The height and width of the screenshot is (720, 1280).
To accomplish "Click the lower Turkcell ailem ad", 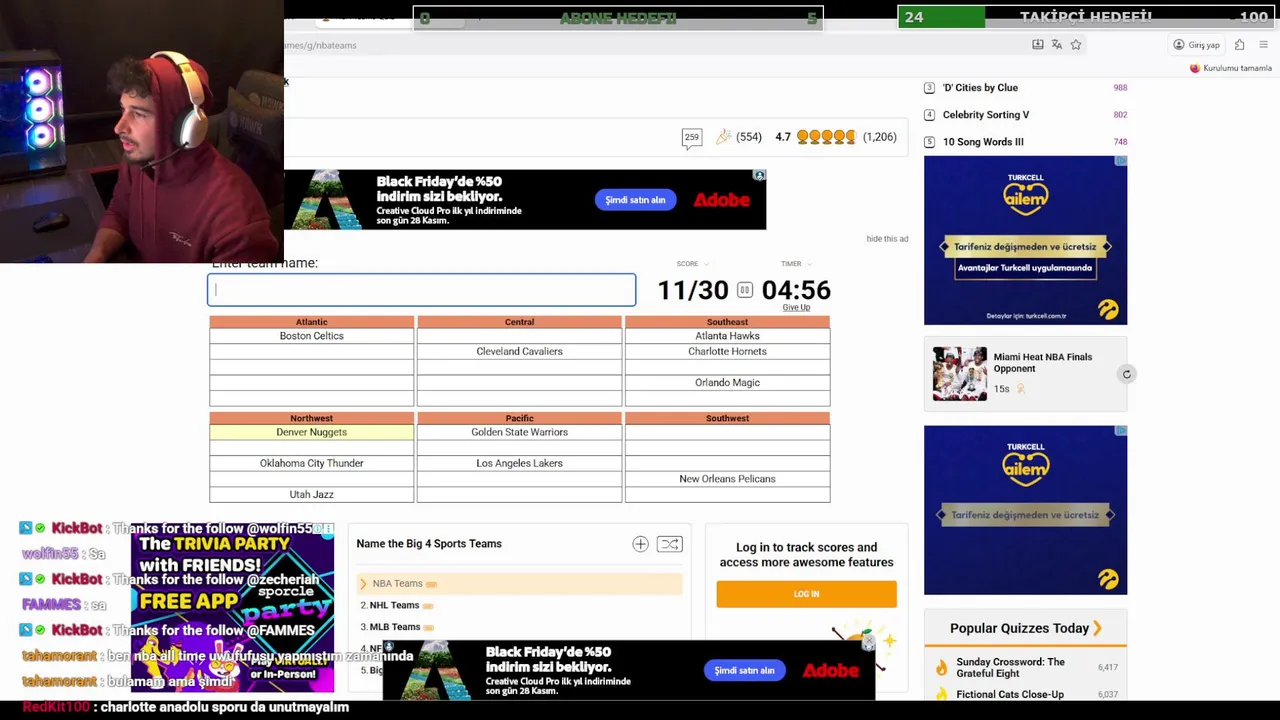I will [x=1025, y=510].
